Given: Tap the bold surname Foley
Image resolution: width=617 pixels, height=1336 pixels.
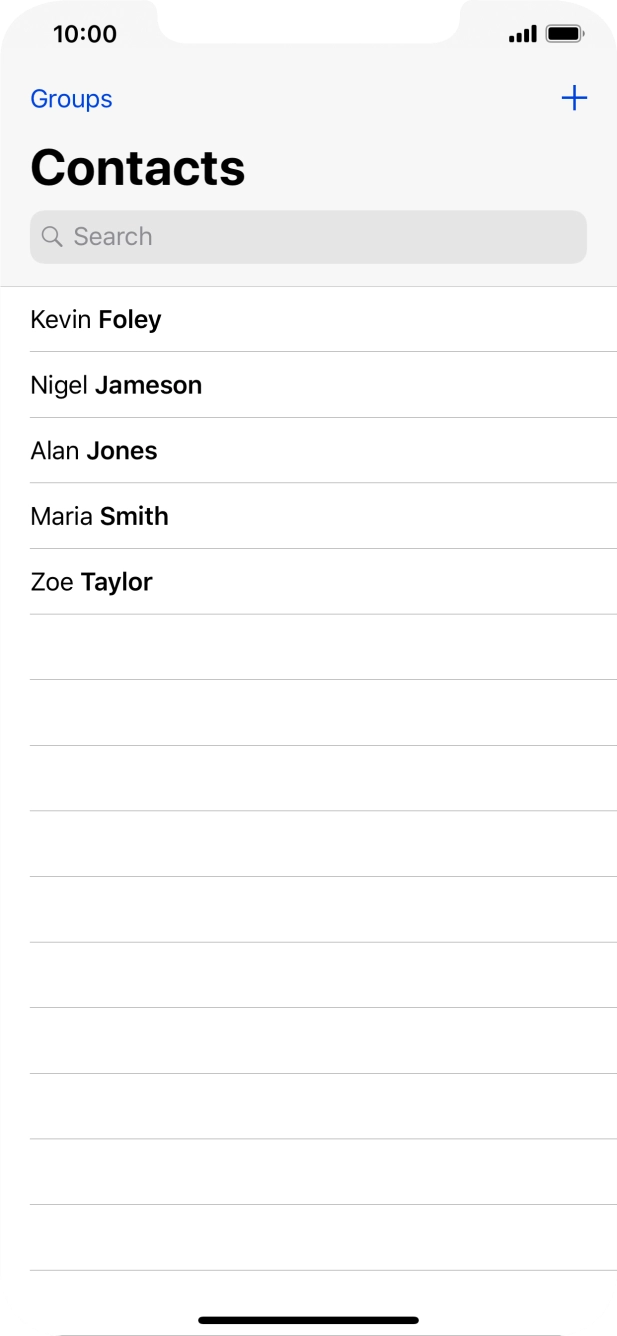Looking at the screenshot, I should 130,320.
